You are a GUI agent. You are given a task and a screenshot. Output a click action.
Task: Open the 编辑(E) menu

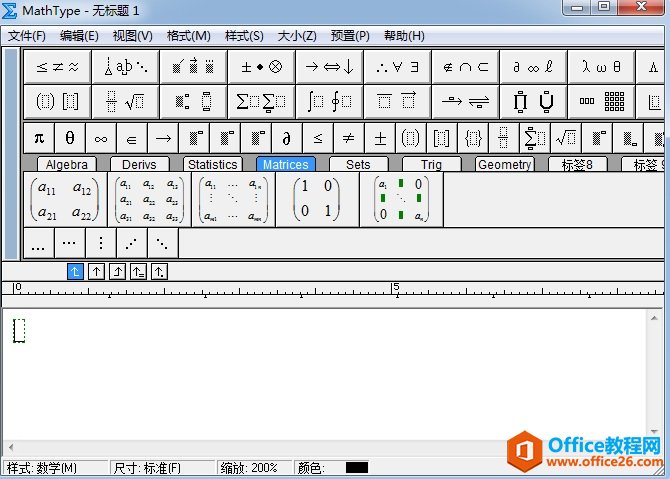point(79,36)
